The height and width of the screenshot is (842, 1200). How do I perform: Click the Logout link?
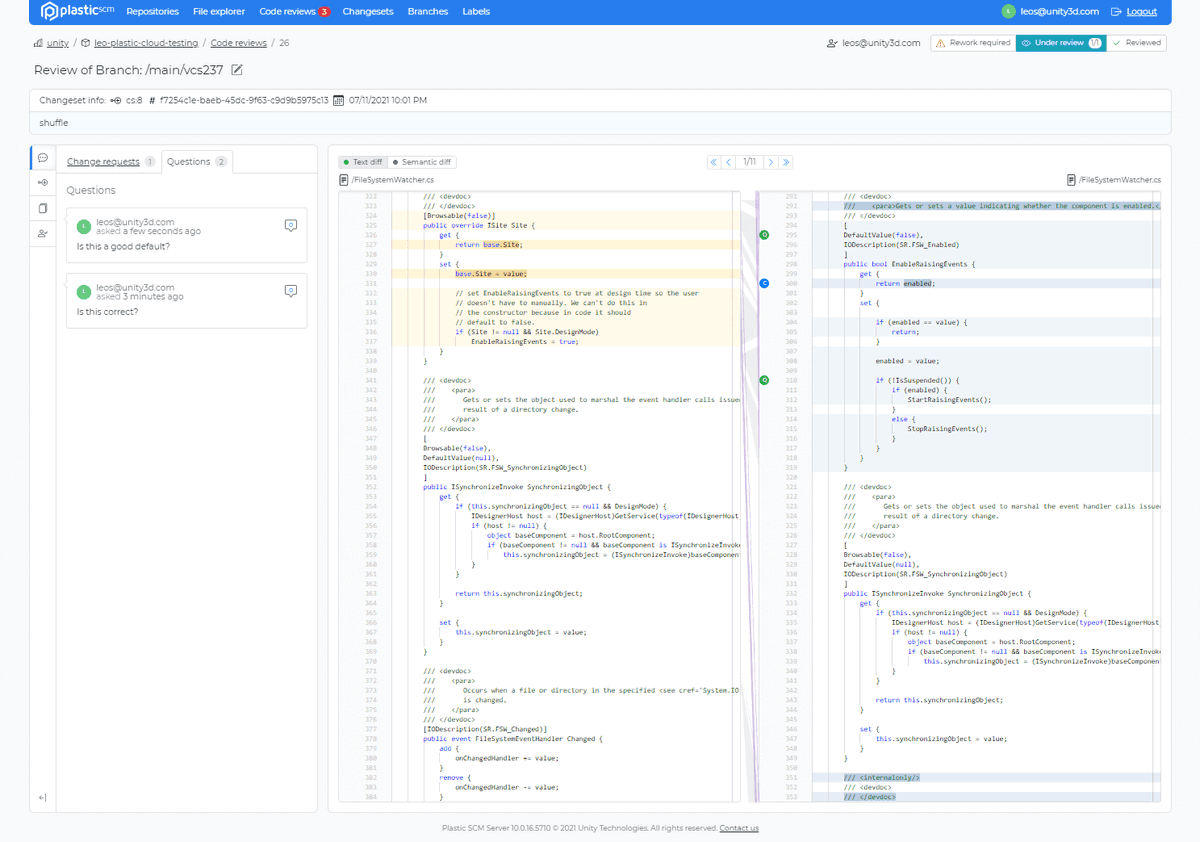1134,12
